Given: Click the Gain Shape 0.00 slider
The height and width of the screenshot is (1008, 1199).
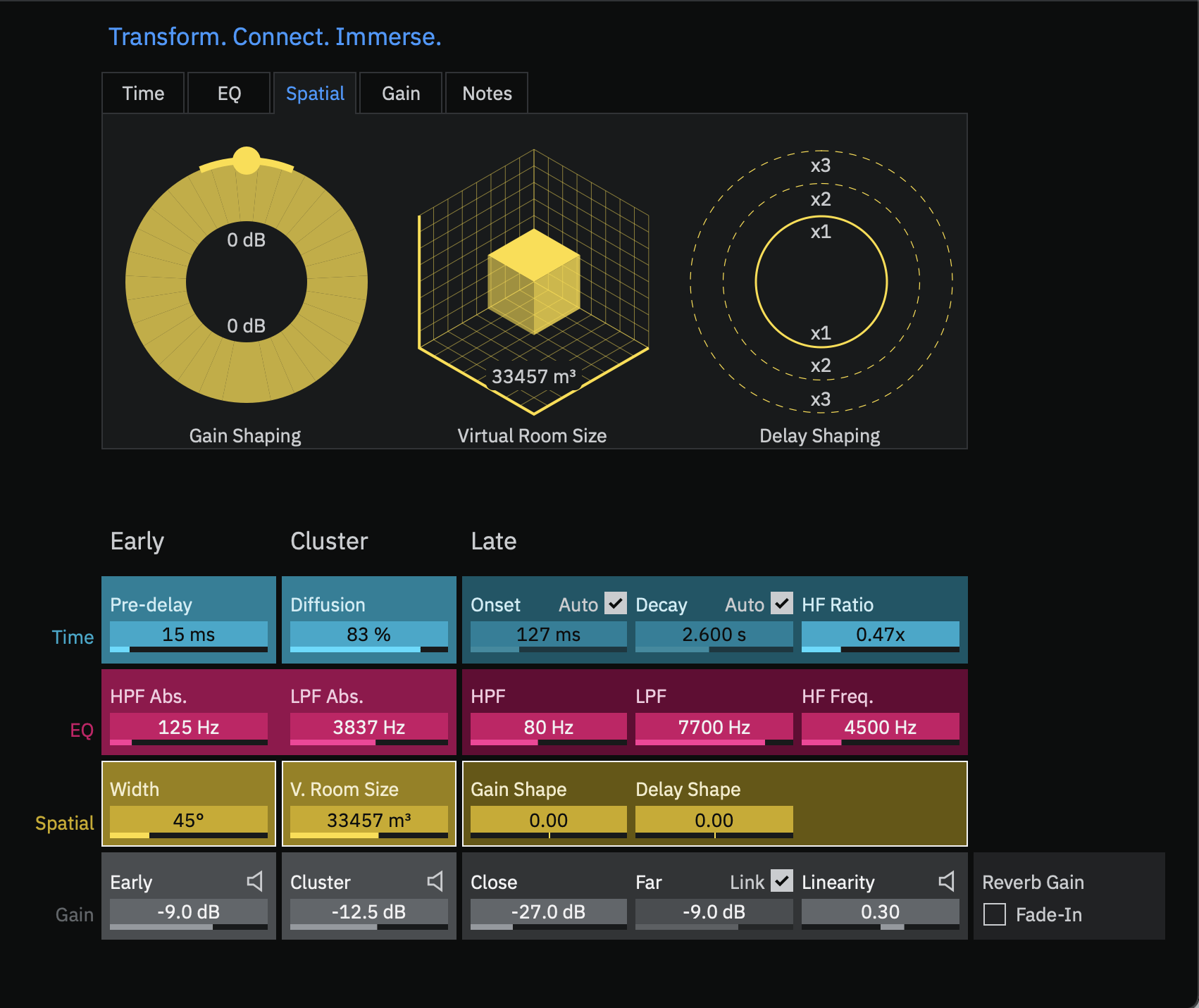Looking at the screenshot, I should point(549,821).
